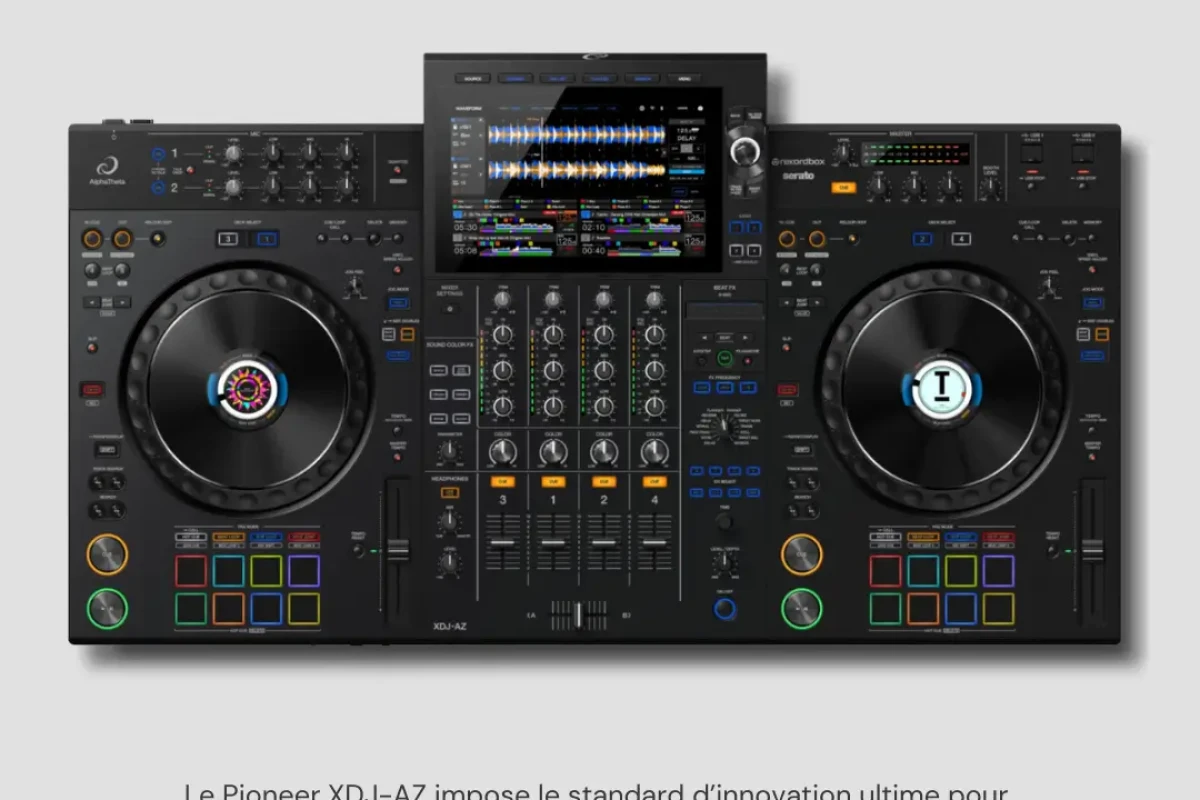Click the purple performance pad under the sunburst jog
1200x800 pixels.
(x=304, y=570)
